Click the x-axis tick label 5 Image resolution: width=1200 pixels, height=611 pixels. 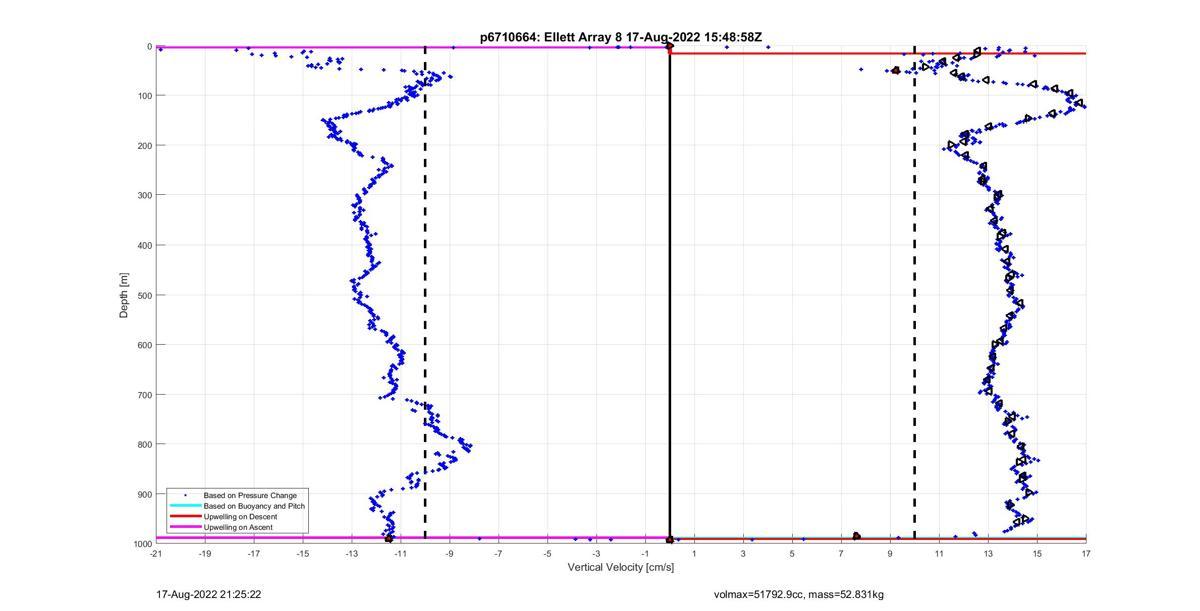point(792,553)
